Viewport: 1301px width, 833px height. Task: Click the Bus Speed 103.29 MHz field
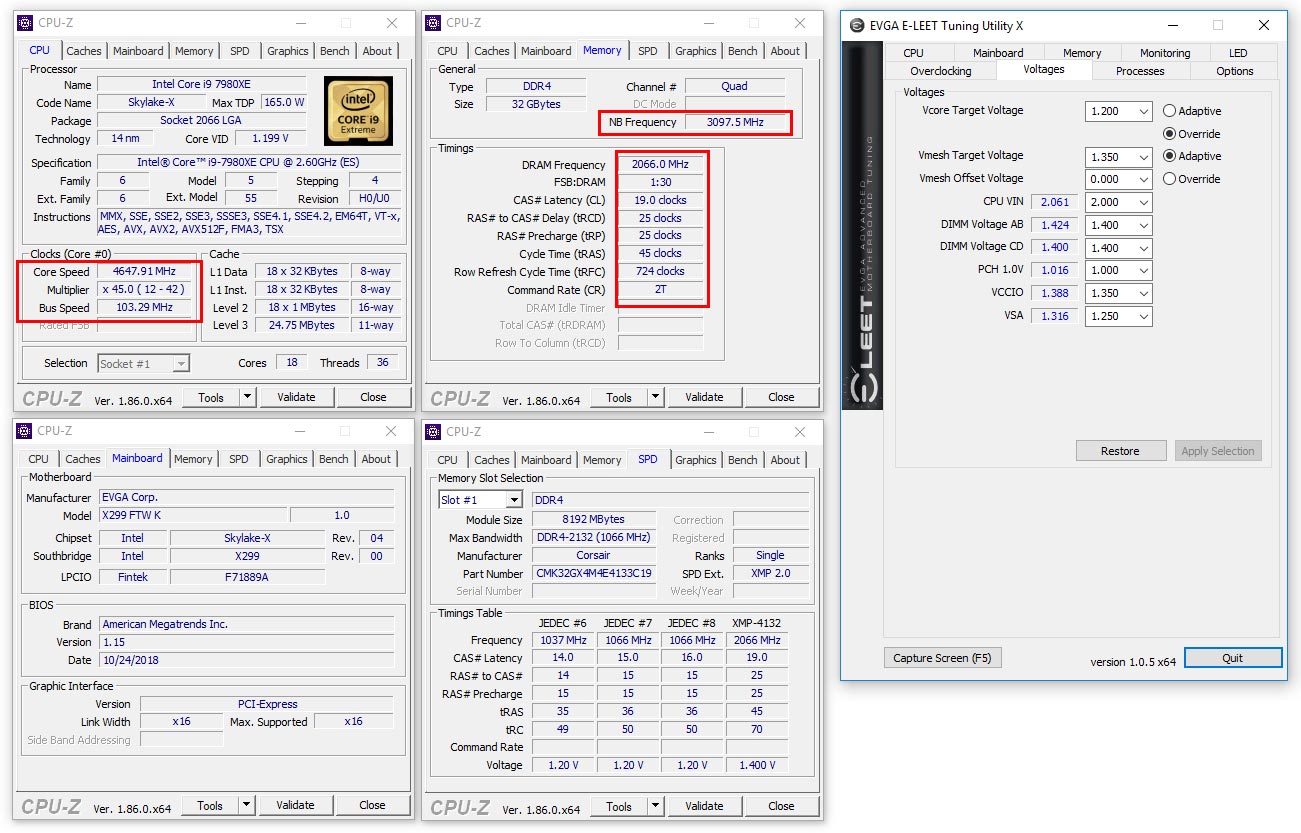coord(144,308)
